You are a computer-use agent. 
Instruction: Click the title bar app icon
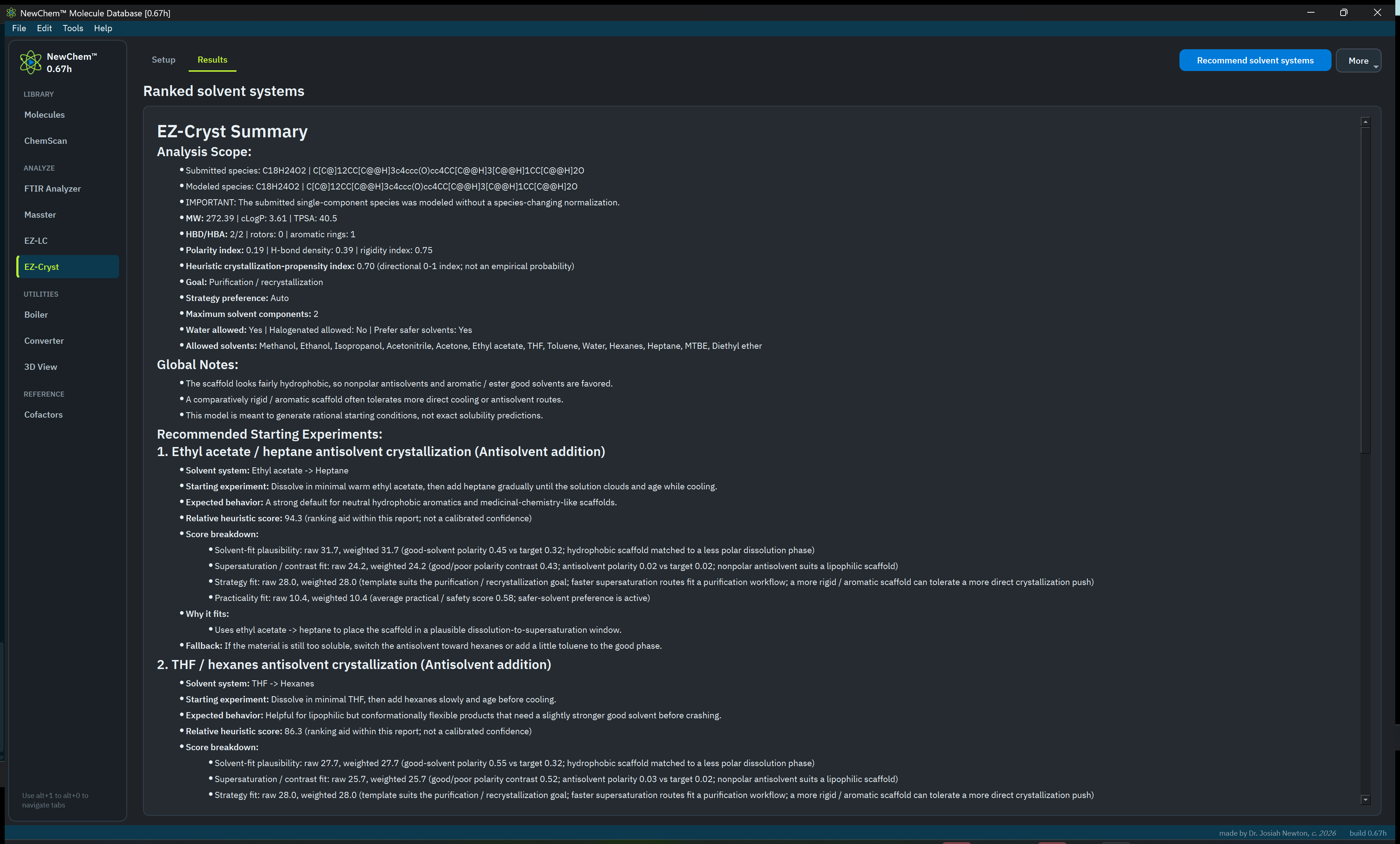(x=11, y=13)
